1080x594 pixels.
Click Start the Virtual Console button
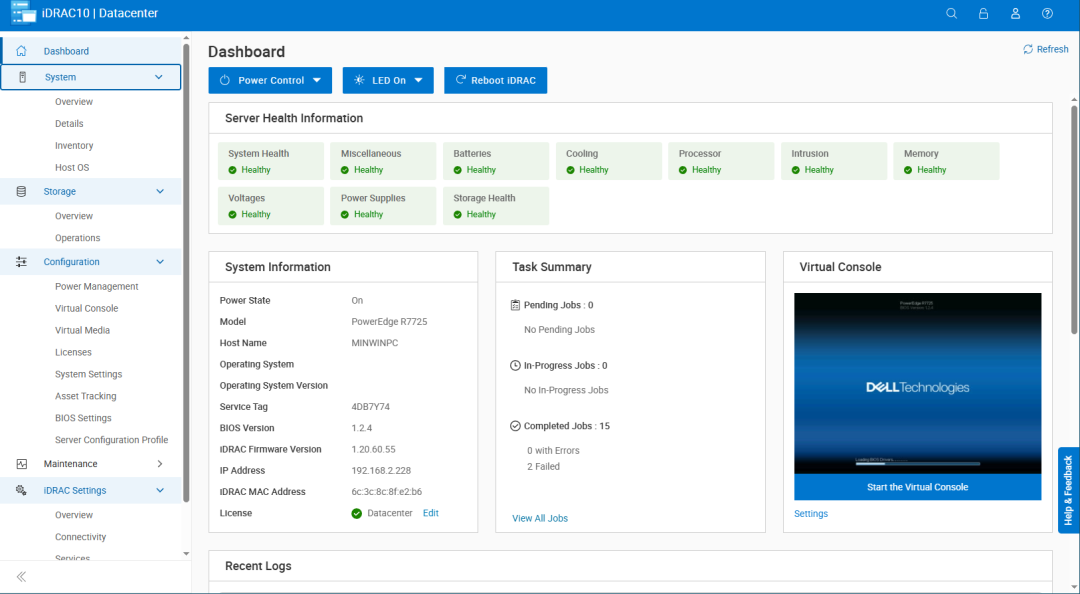(917, 487)
